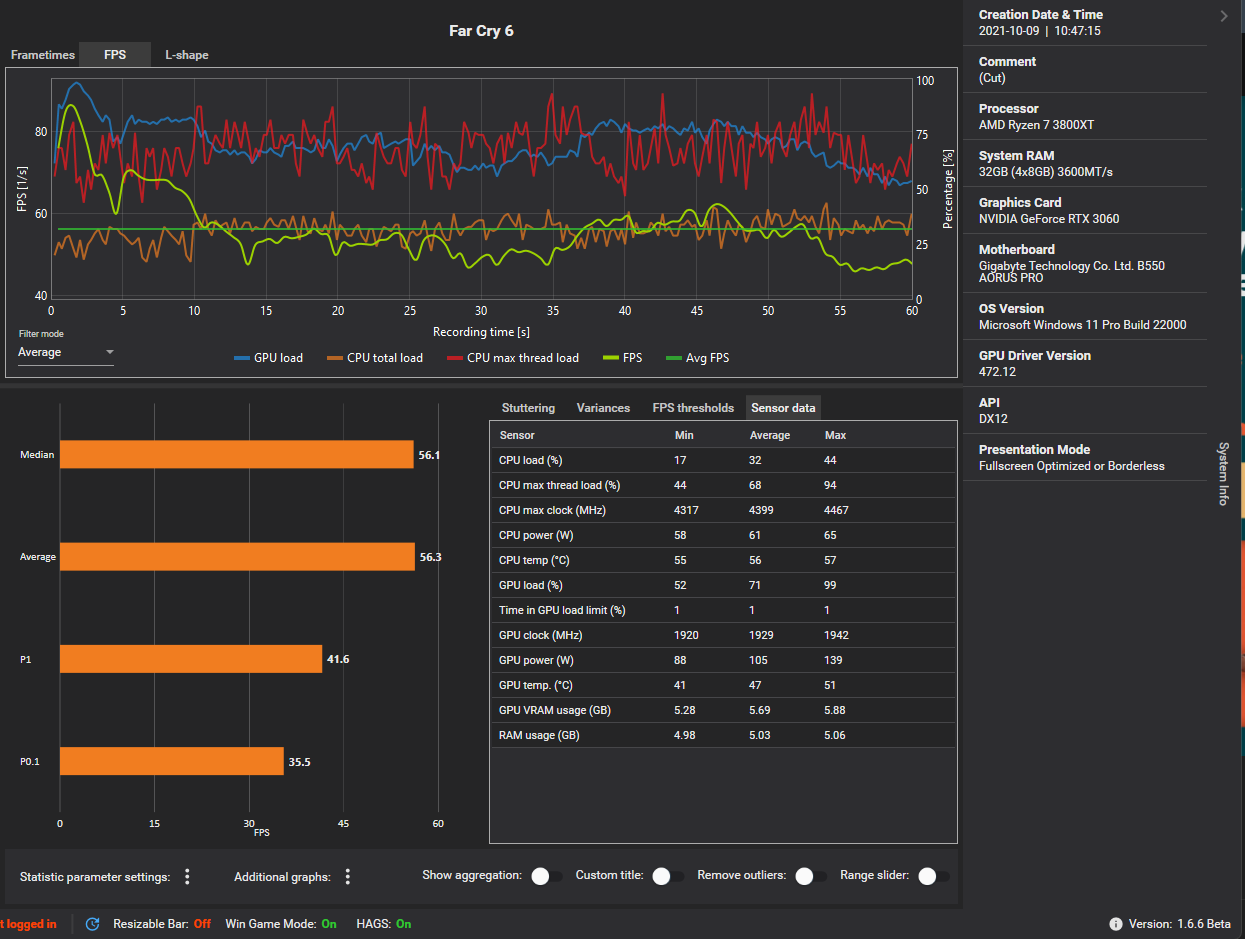Viewport: 1245px width, 939px height.
Task: Click the Motherboard B550 AORUS PRO entry
Action: (x=1085, y=263)
